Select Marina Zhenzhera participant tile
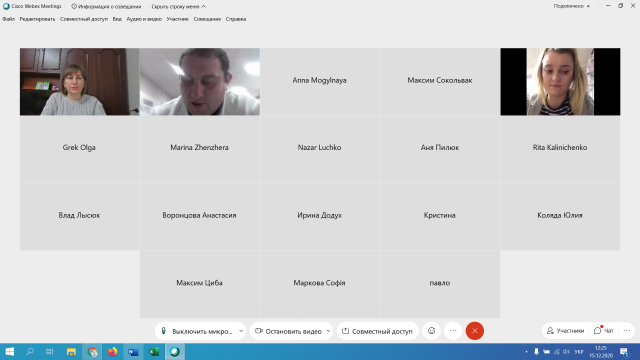Viewport: 640px width, 360px height. (200, 149)
